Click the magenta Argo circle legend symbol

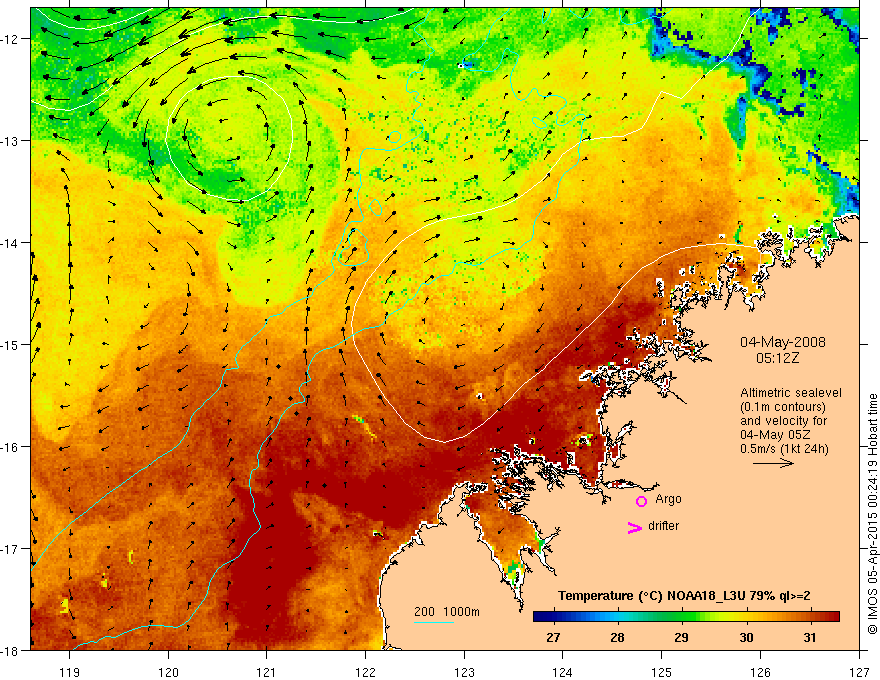pyautogui.click(x=641, y=500)
